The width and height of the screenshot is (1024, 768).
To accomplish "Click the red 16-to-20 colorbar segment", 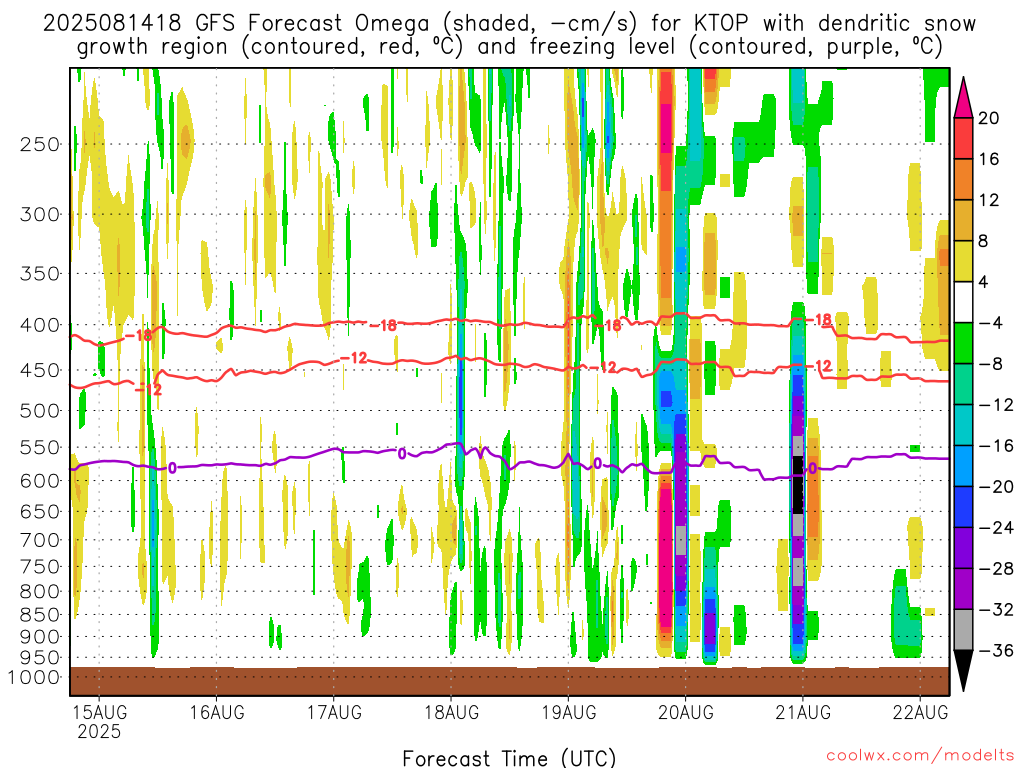I will tap(963, 138).
